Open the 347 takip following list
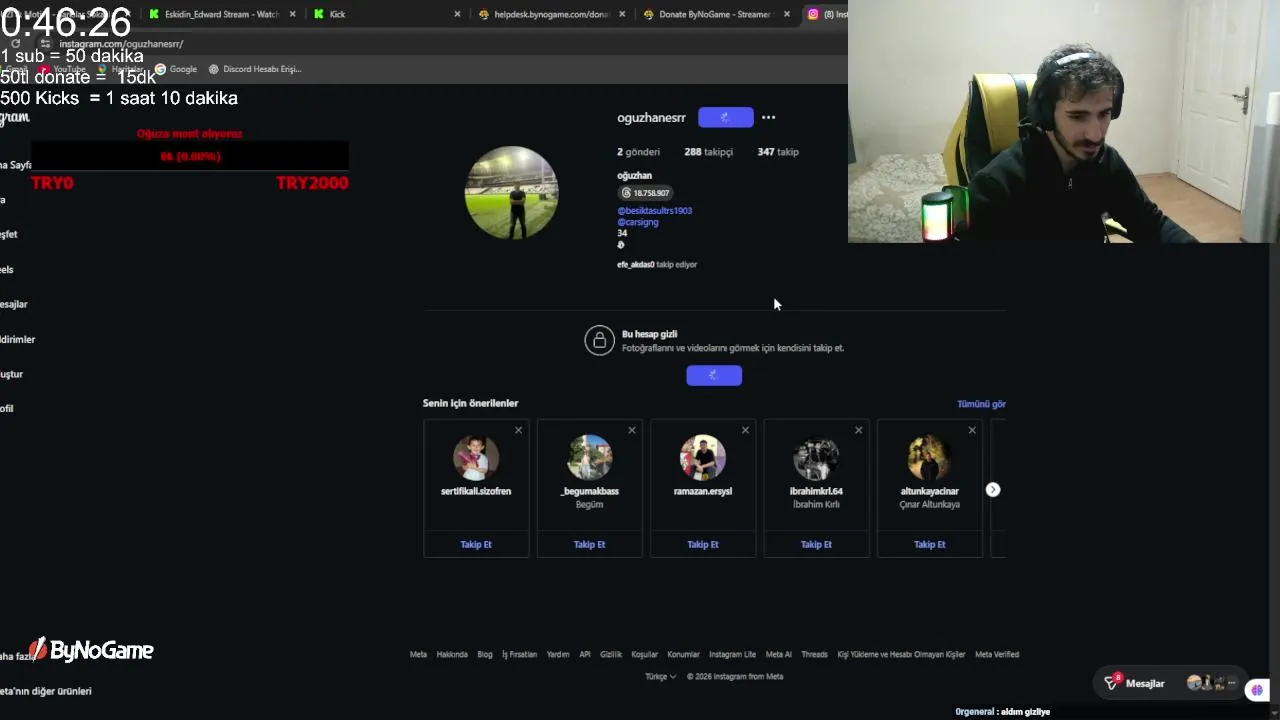The image size is (1280, 720). click(x=778, y=152)
